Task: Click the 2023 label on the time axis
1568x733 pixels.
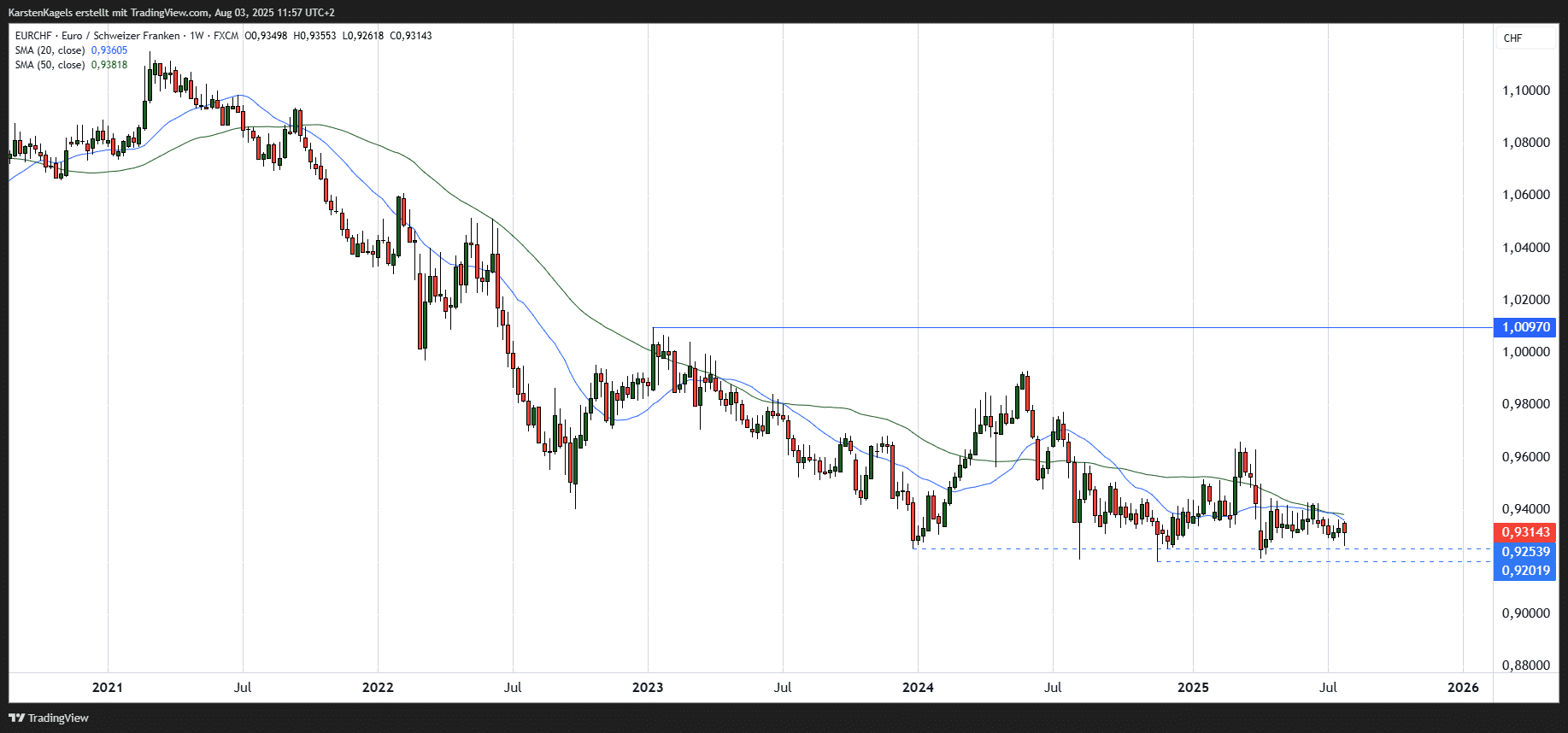Action: click(x=648, y=688)
